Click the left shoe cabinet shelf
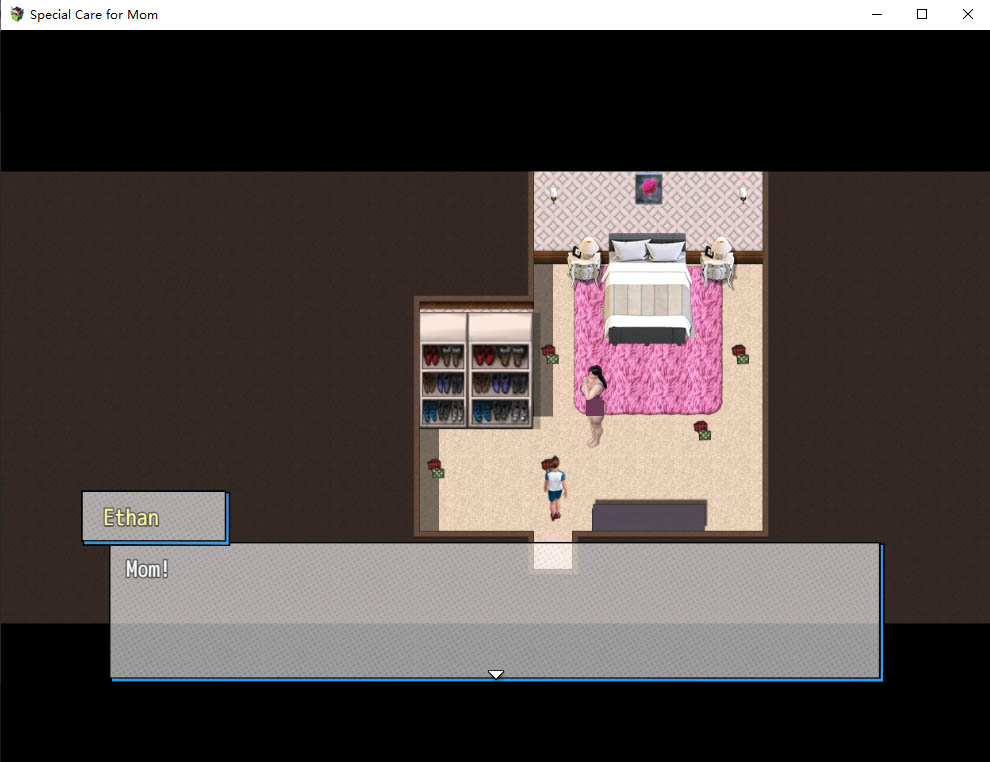 (442, 370)
